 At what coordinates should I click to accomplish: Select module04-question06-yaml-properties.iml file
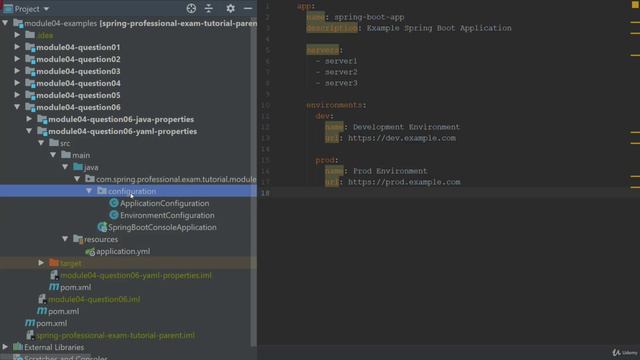(x=136, y=276)
